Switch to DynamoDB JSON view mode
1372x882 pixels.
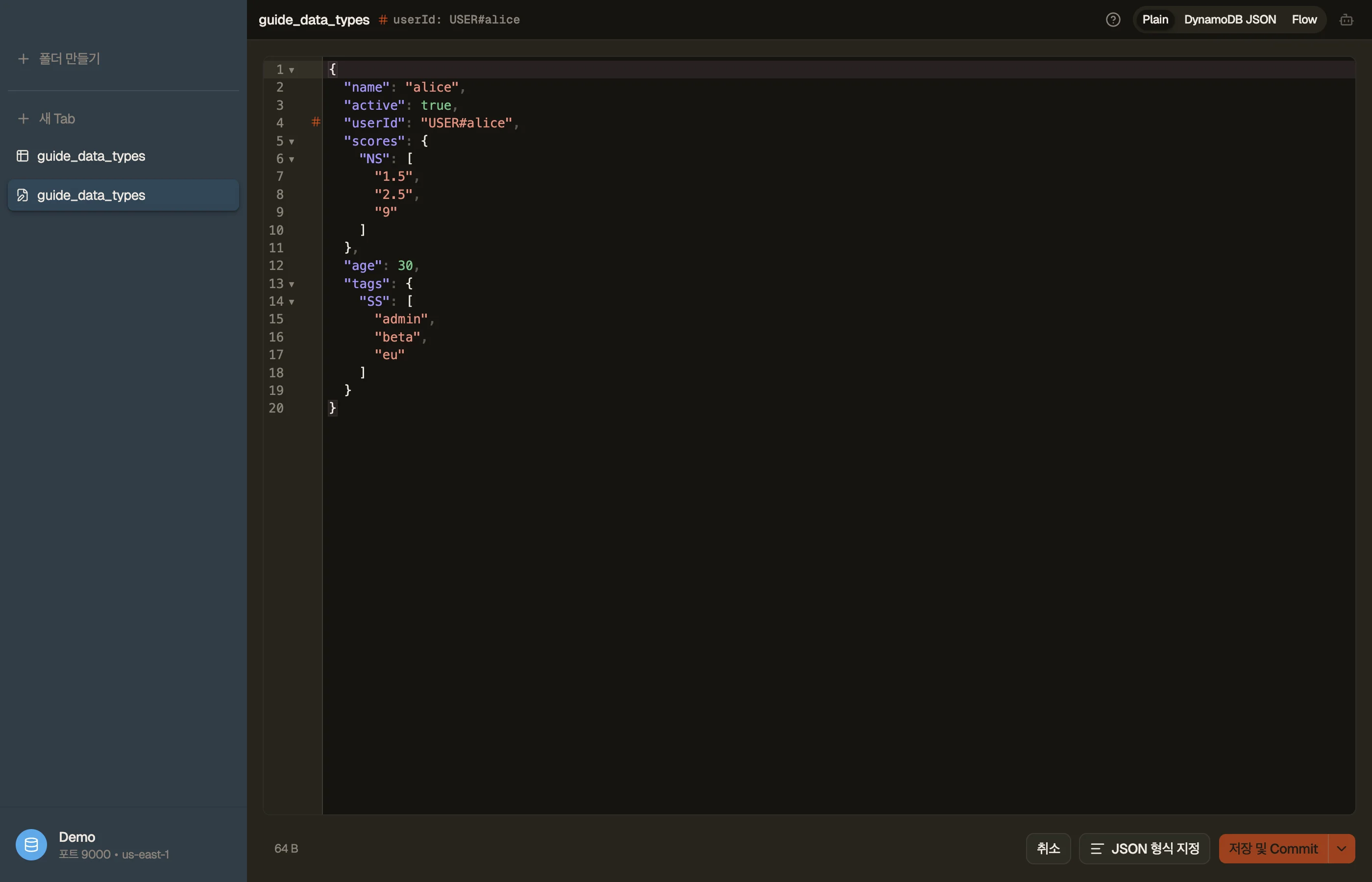tap(1229, 20)
